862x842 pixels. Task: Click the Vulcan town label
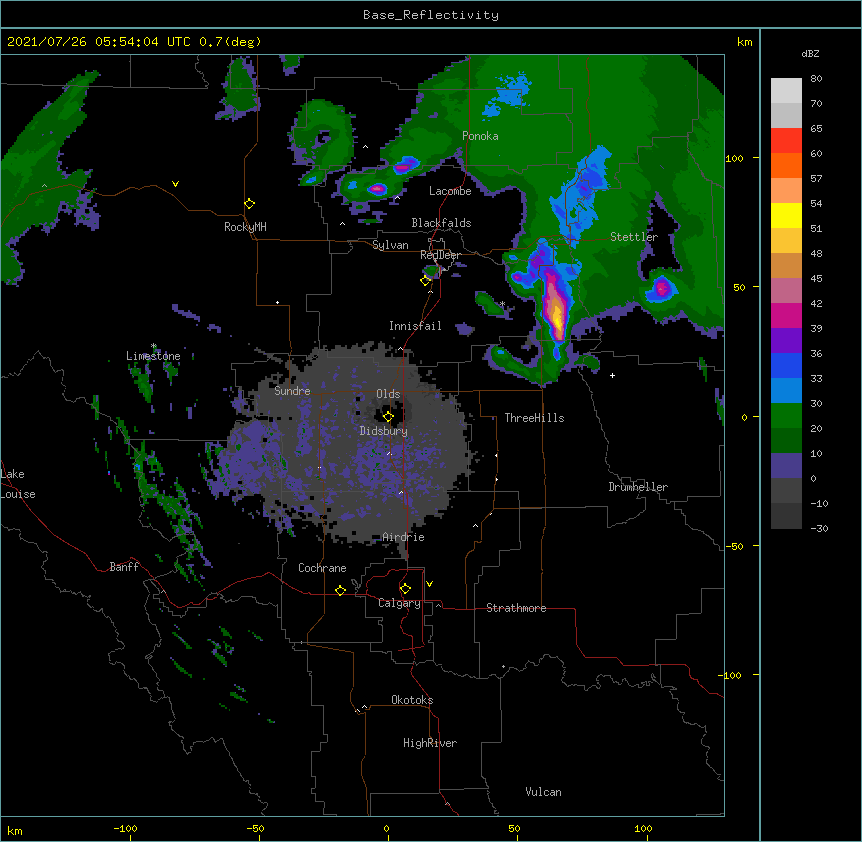pyautogui.click(x=543, y=792)
